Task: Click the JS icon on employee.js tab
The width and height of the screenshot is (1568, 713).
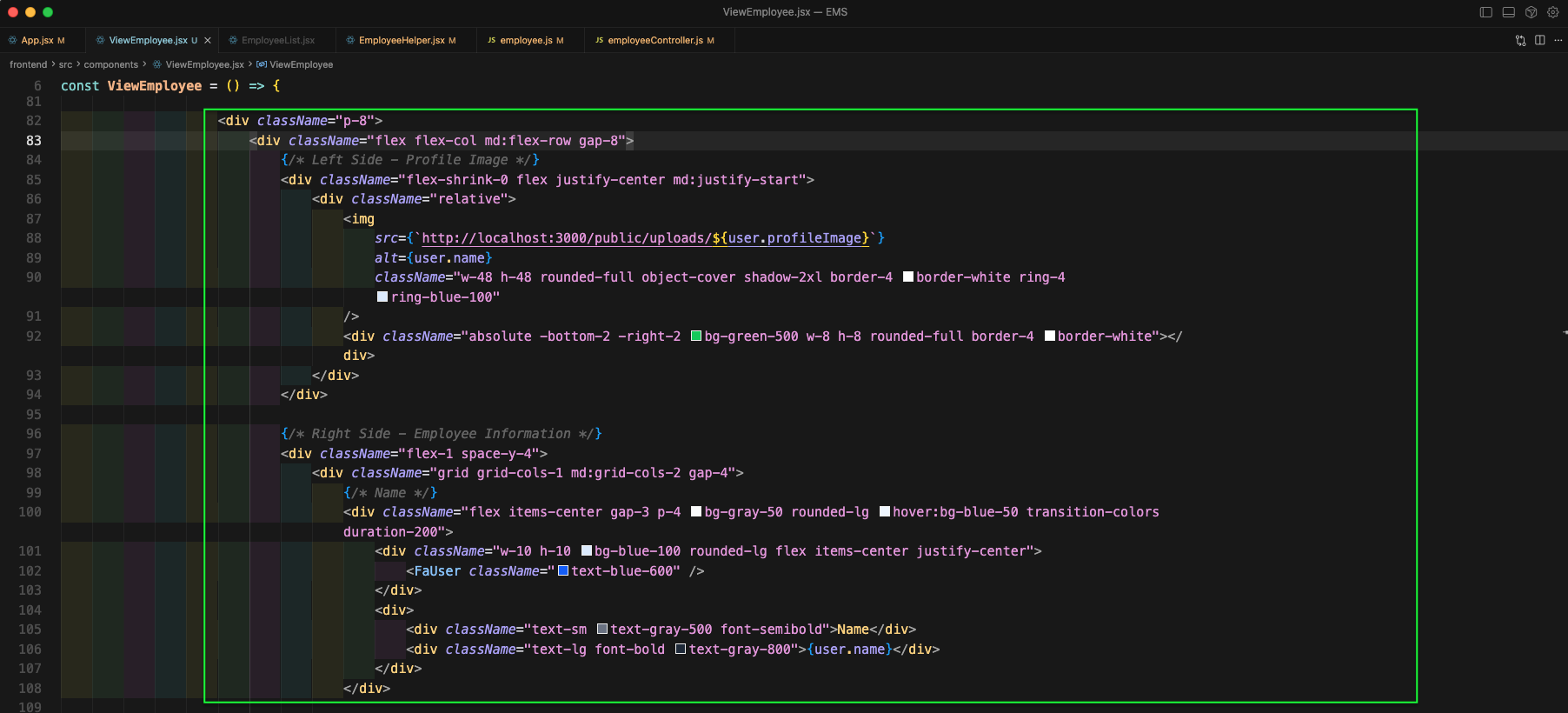Action: 492,40
